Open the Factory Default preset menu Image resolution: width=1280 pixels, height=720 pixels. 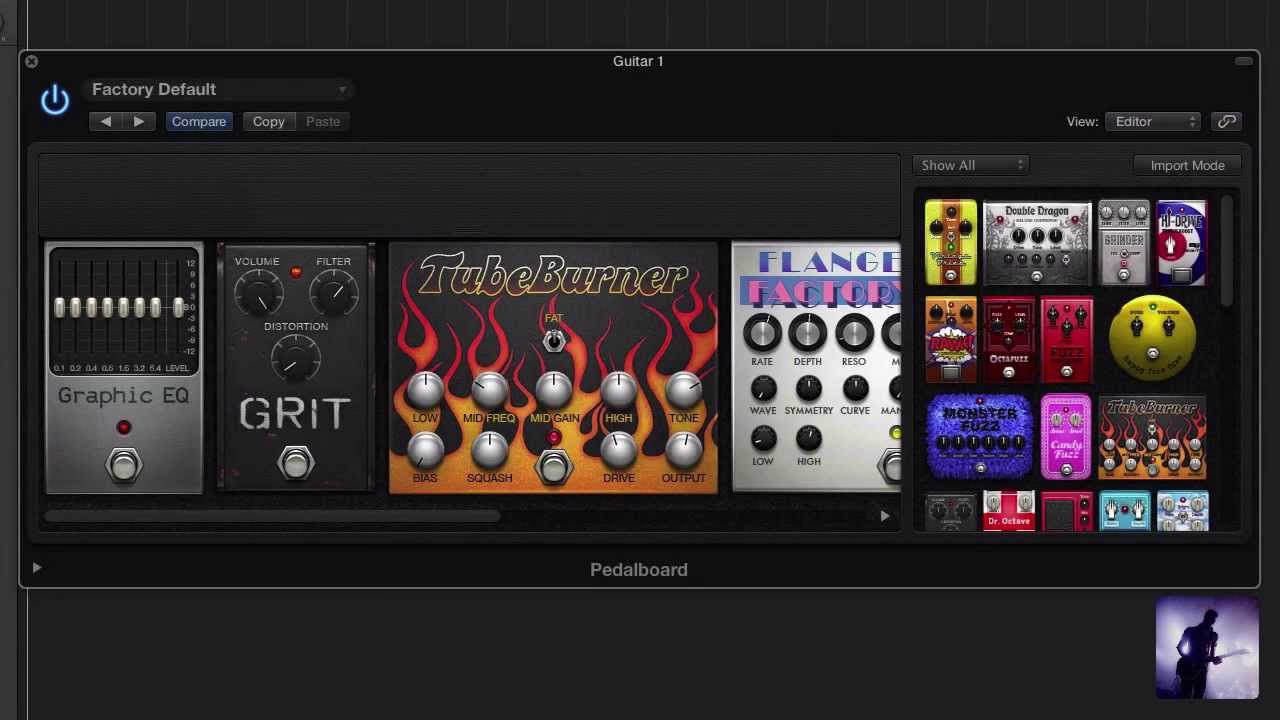(219, 89)
